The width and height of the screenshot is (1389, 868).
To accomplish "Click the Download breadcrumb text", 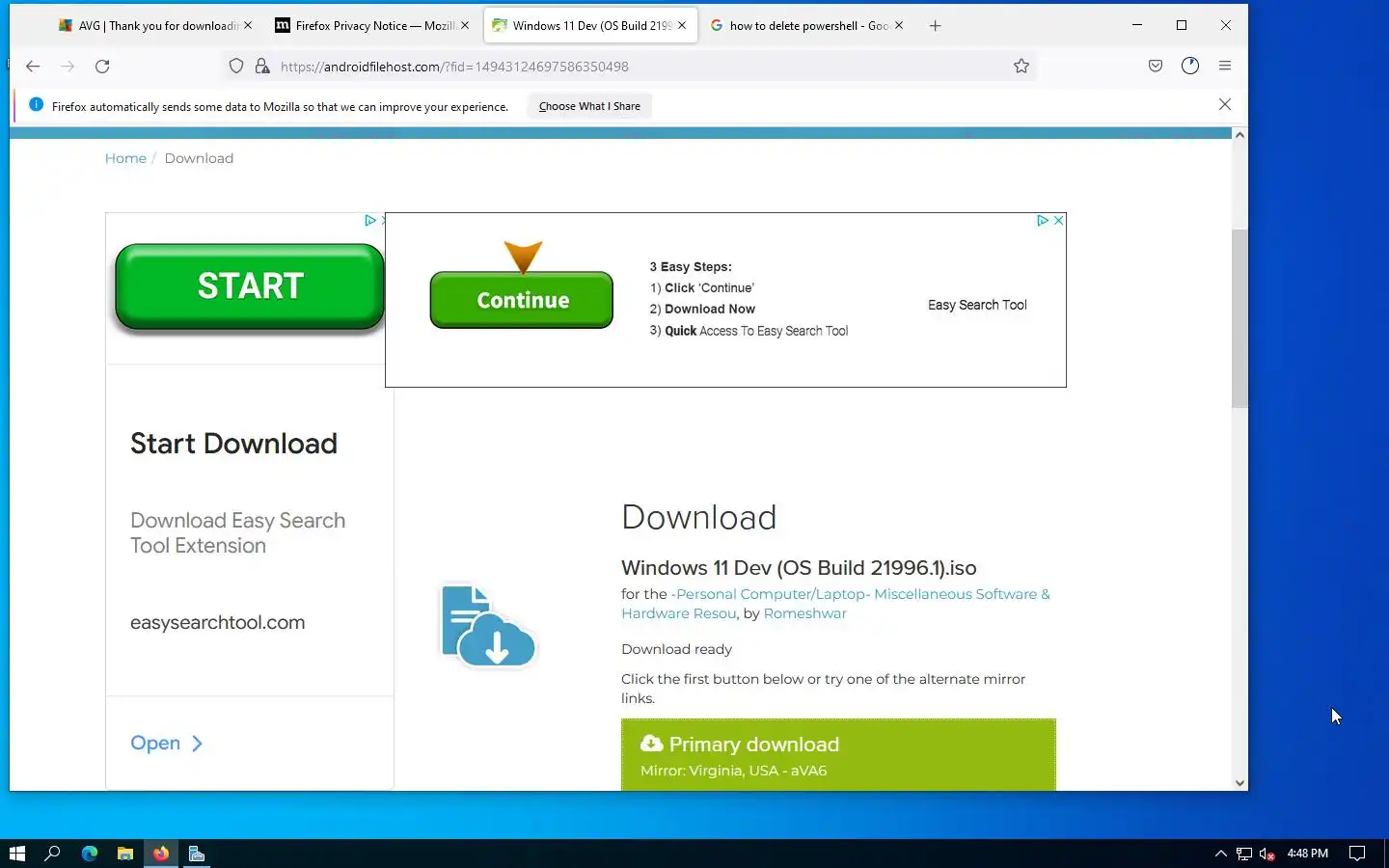I will [x=199, y=158].
